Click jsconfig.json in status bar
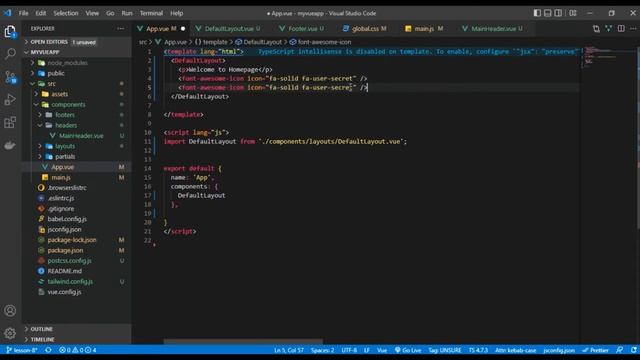Viewport: 640px width, 360px height. pyautogui.click(x=559, y=350)
